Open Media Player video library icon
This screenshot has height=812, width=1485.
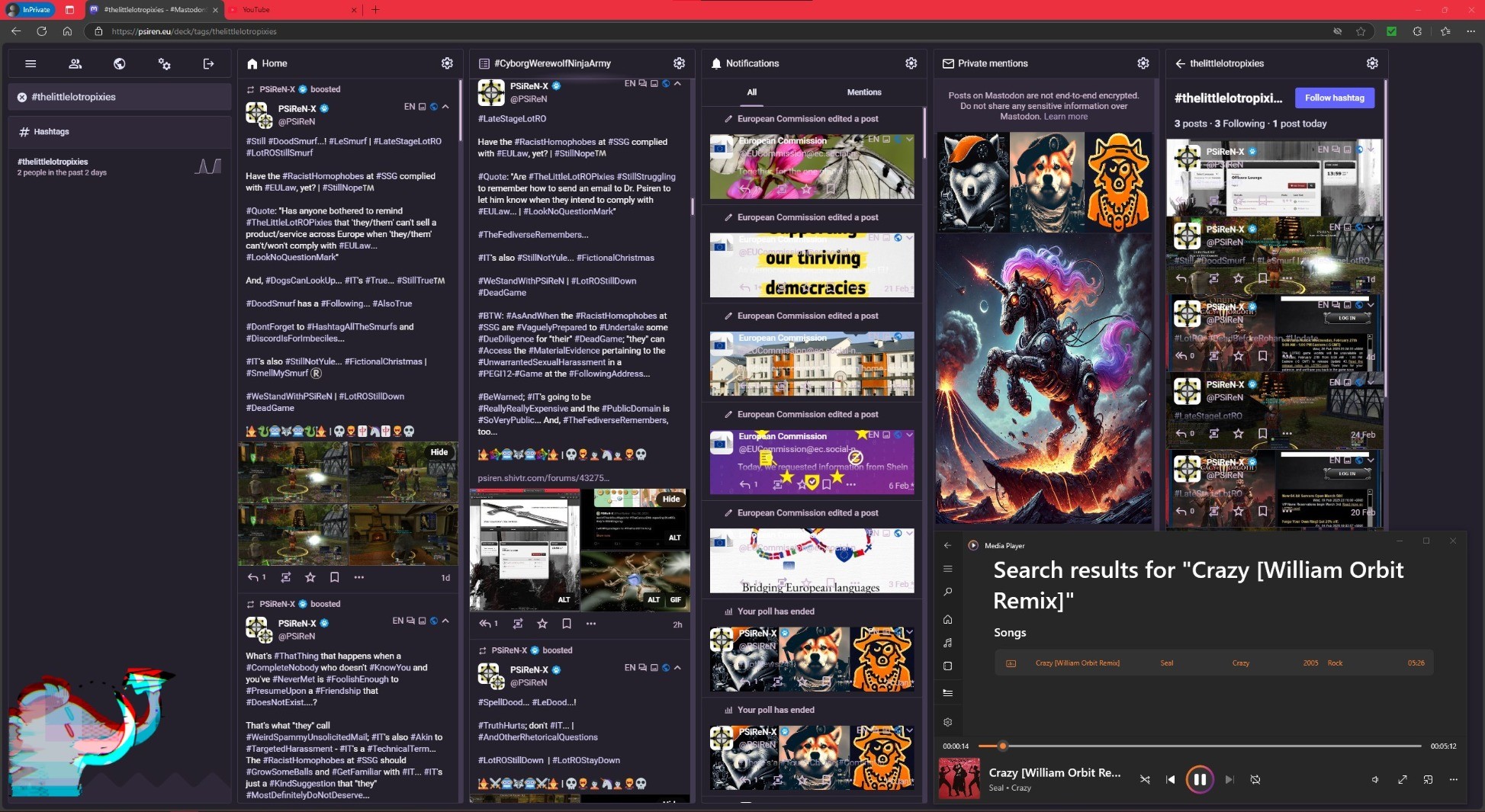coord(947,666)
